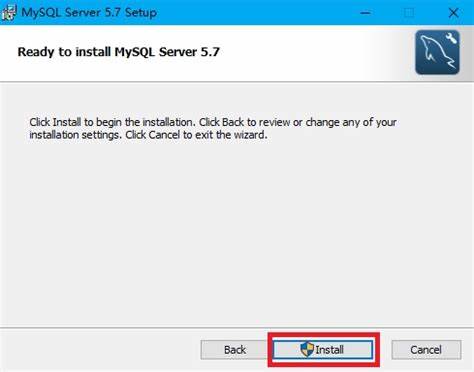Viewport: 474px width, 372px height.
Task: Click the 'Ready to install MySQL Server 5.7' heading
Action: (x=118, y=52)
